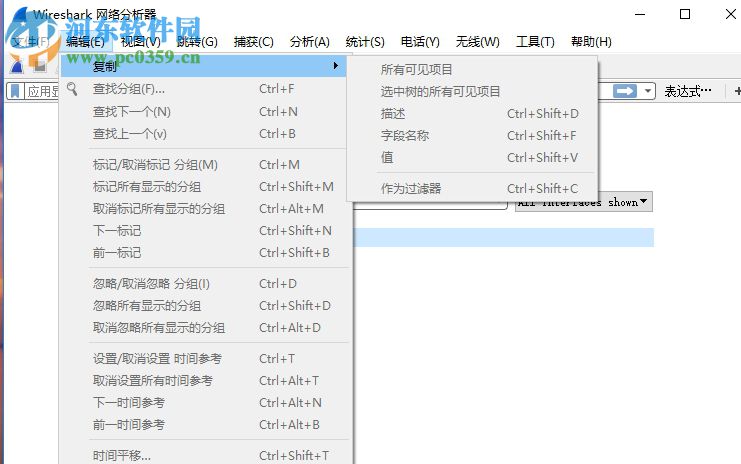
Task: Apply display filter with blue arrow button
Action: click(x=625, y=91)
